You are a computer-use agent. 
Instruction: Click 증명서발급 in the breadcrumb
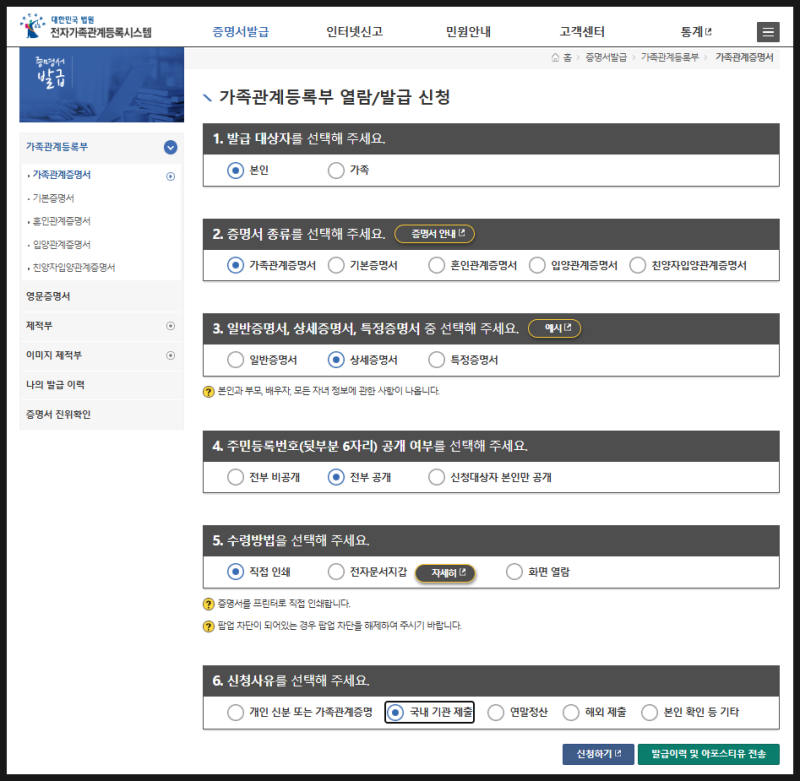pyautogui.click(x=606, y=58)
